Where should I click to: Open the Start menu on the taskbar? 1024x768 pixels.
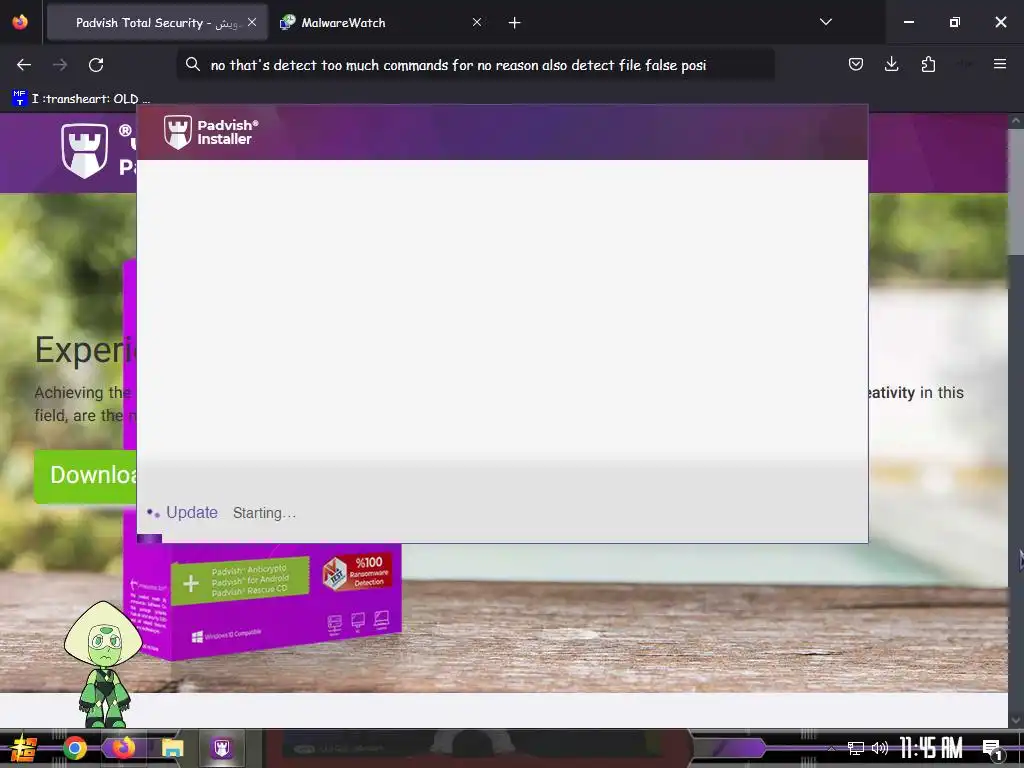[23, 748]
